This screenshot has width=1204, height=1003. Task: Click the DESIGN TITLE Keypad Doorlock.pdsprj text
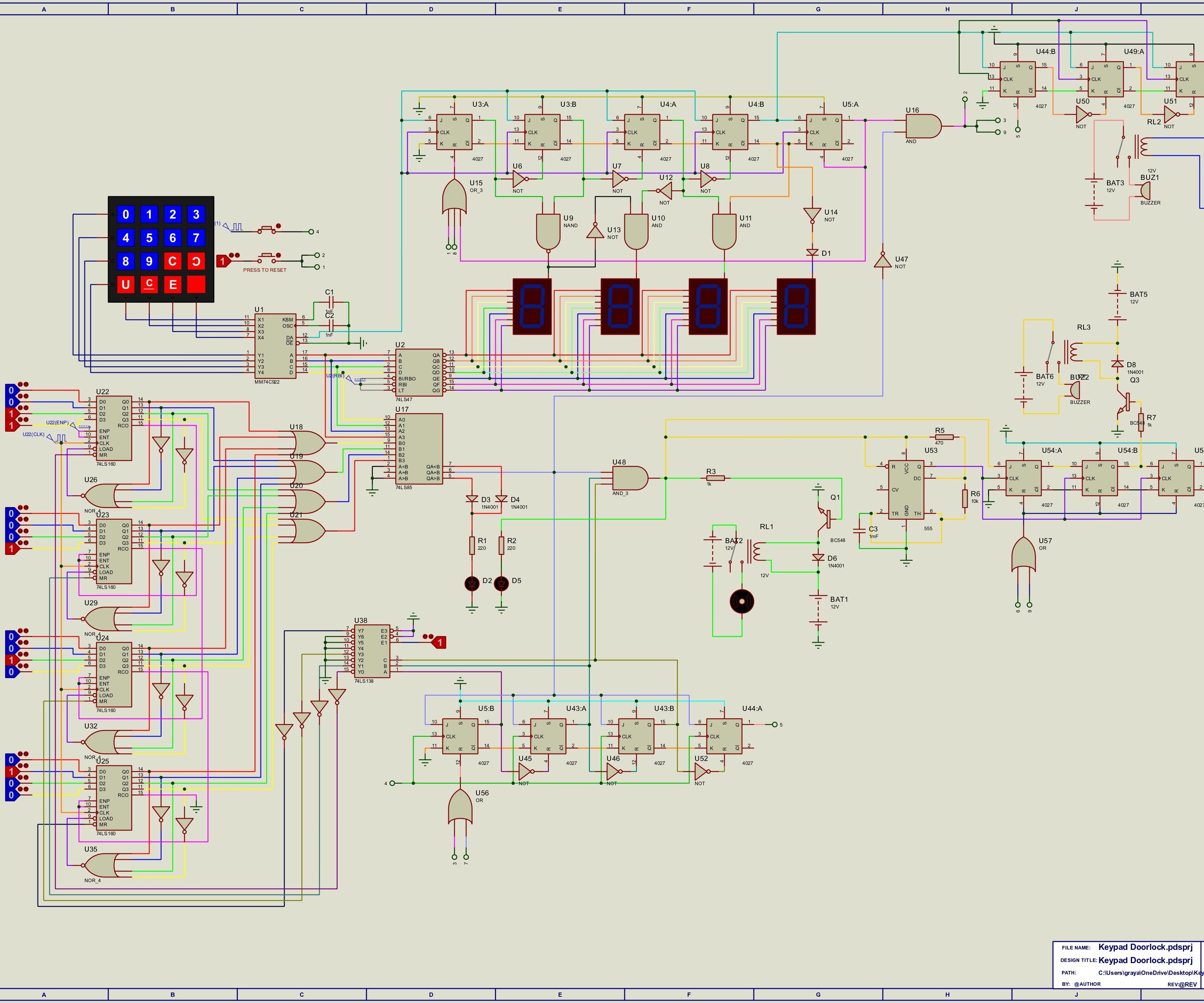[x=1145, y=960]
